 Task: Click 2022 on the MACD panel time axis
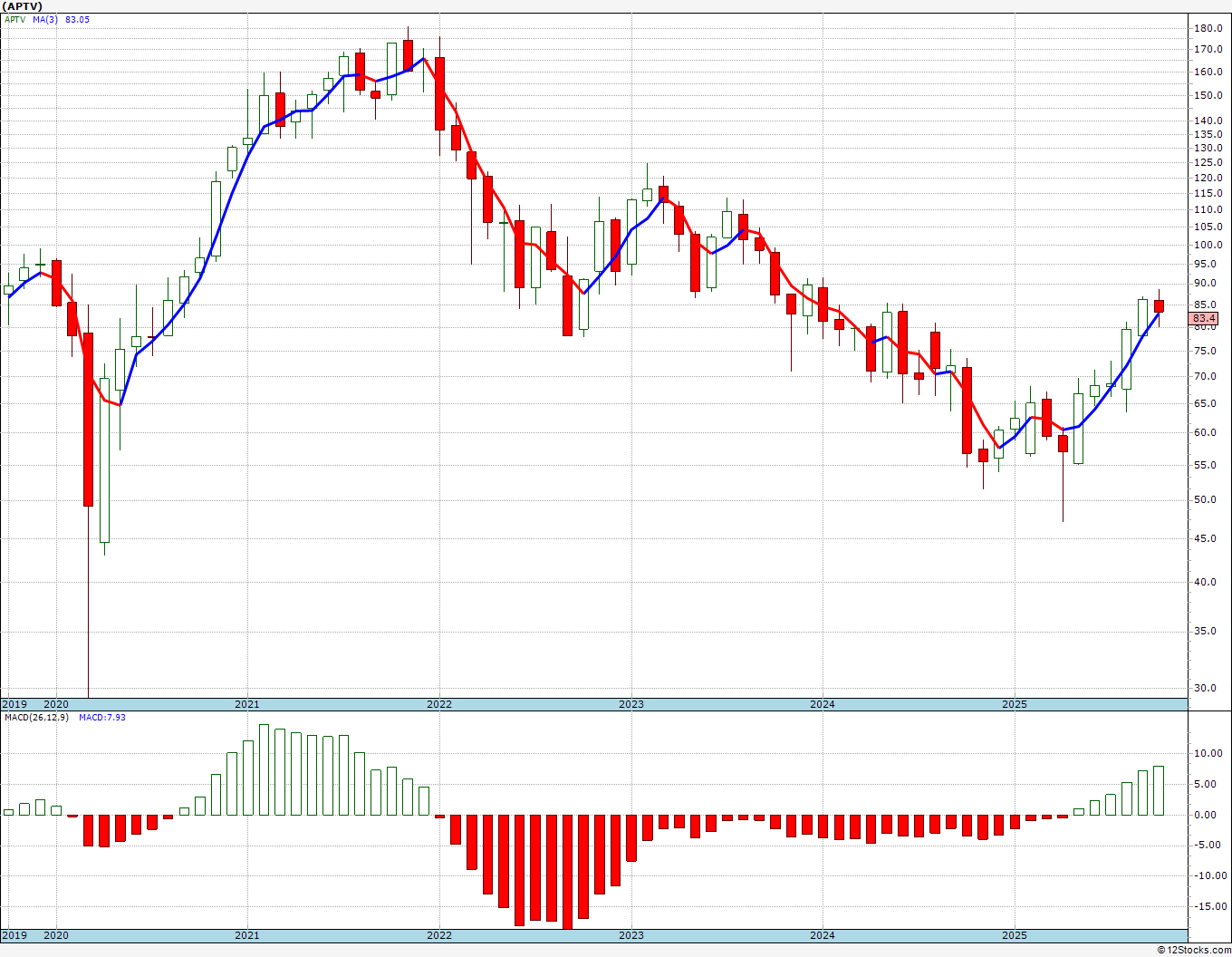(x=439, y=935)
